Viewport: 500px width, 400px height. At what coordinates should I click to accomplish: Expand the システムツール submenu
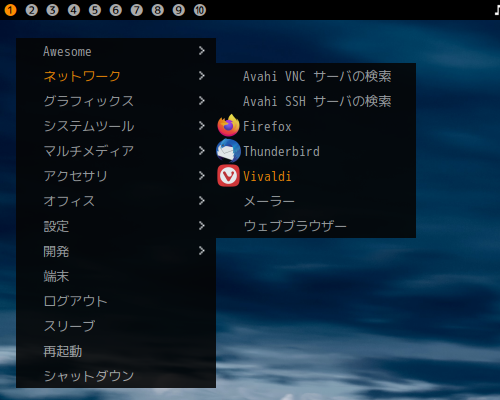pyautogui.click(x=116, y=126)
